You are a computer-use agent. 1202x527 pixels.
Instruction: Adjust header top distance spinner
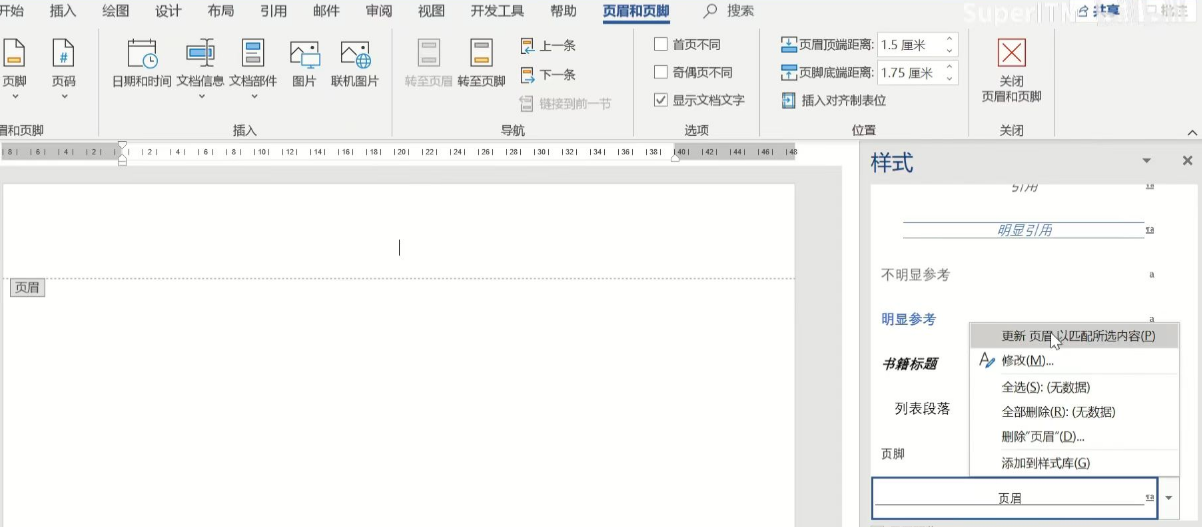(950, 44)
